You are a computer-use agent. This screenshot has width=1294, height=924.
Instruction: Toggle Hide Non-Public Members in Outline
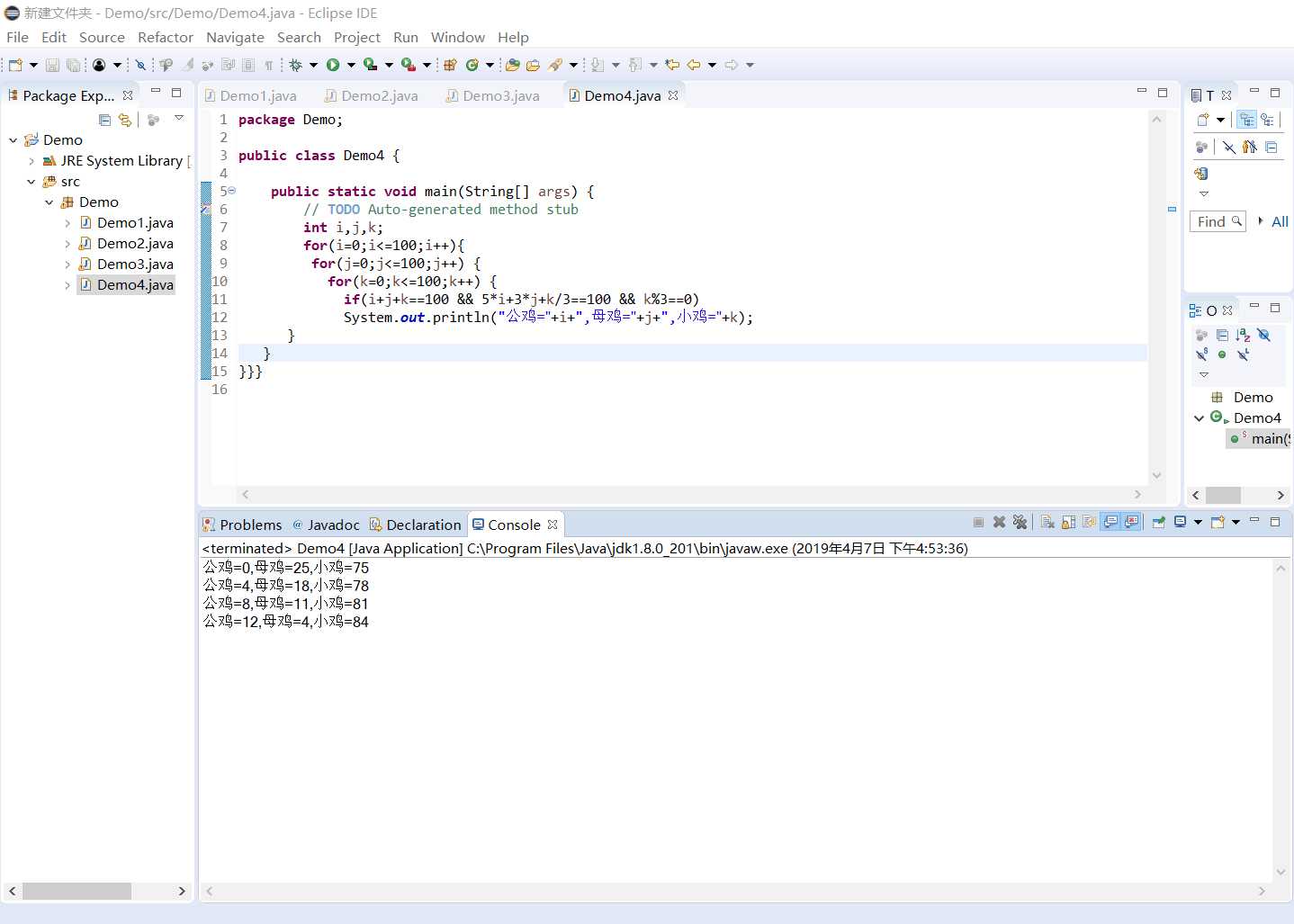point(1222,354)
